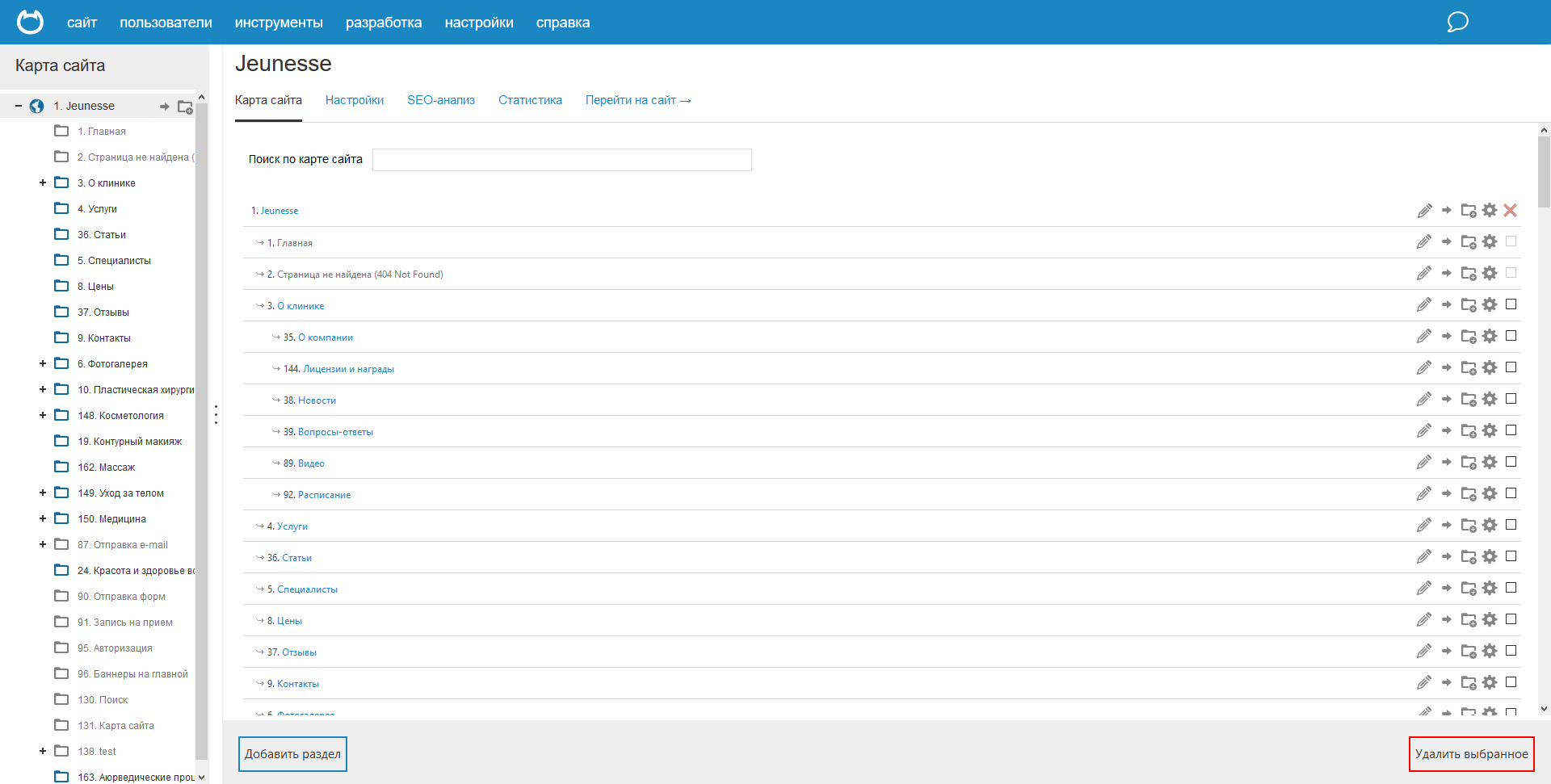Check the checkbox for Услуги row
This screenshot has width=1551, height=784.
(x=1511, y=525)
